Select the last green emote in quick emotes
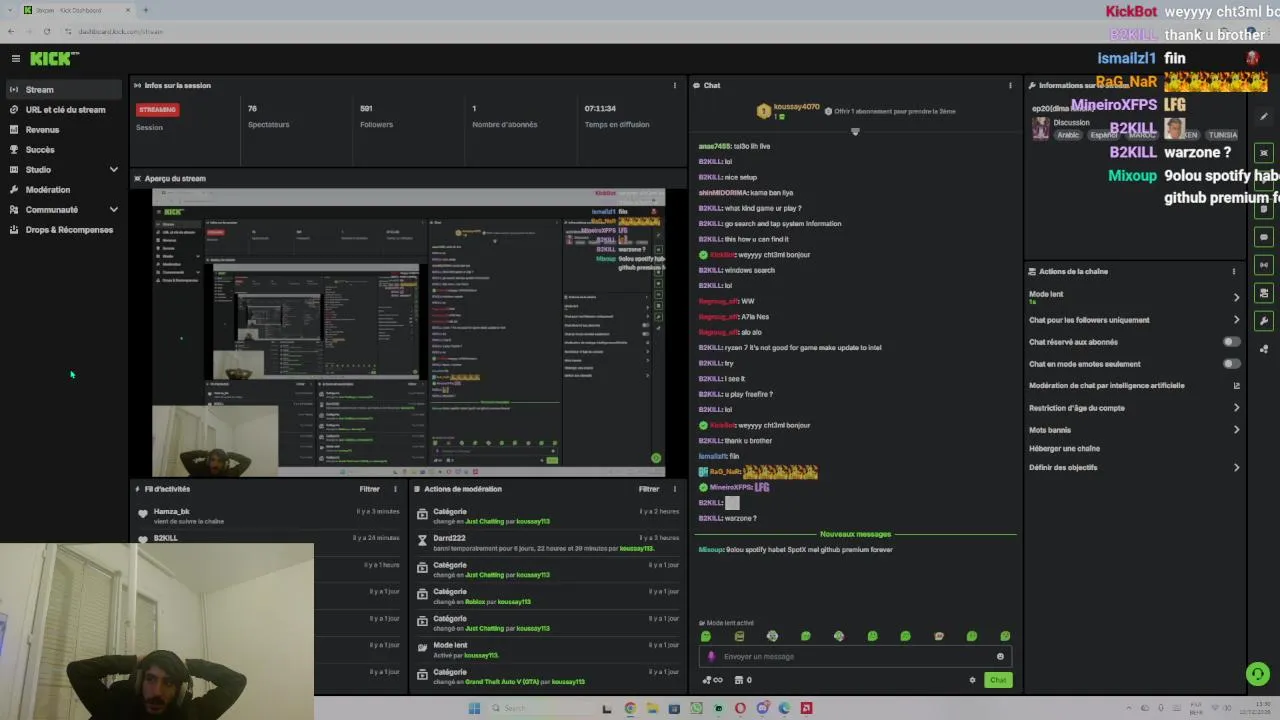Image resolution: width=1280 pixels, height=720 pixels. pos(1005,636)
